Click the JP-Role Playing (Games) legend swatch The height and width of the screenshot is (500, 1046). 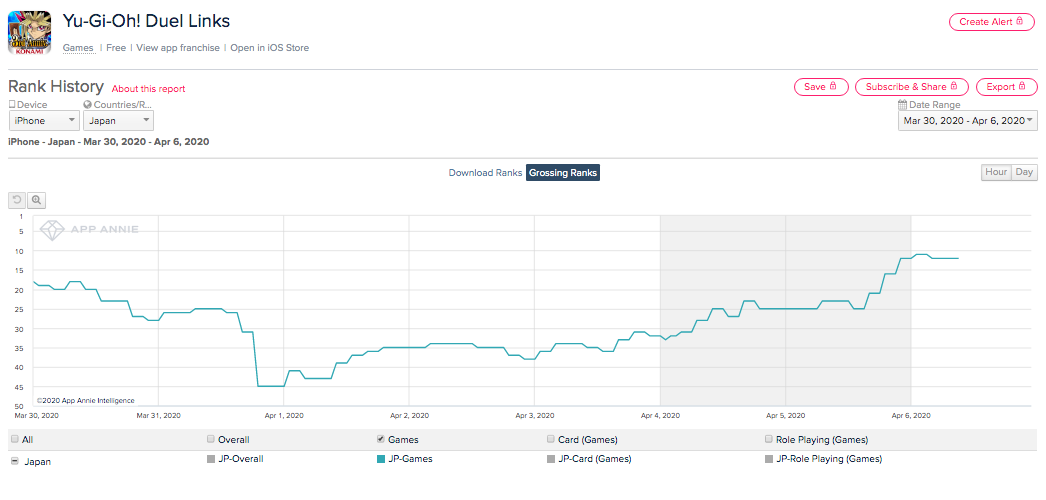tap(769, 459)
